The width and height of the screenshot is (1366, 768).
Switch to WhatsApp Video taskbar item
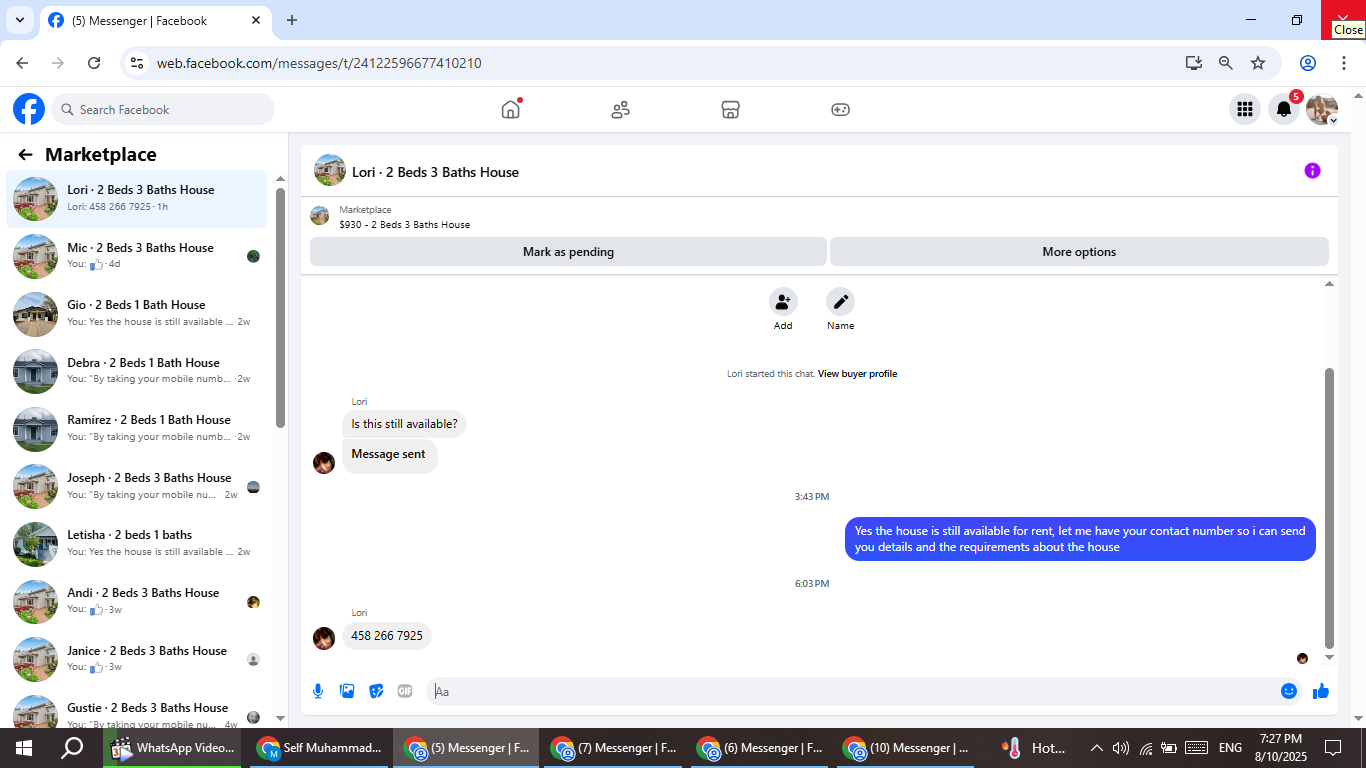173,748
